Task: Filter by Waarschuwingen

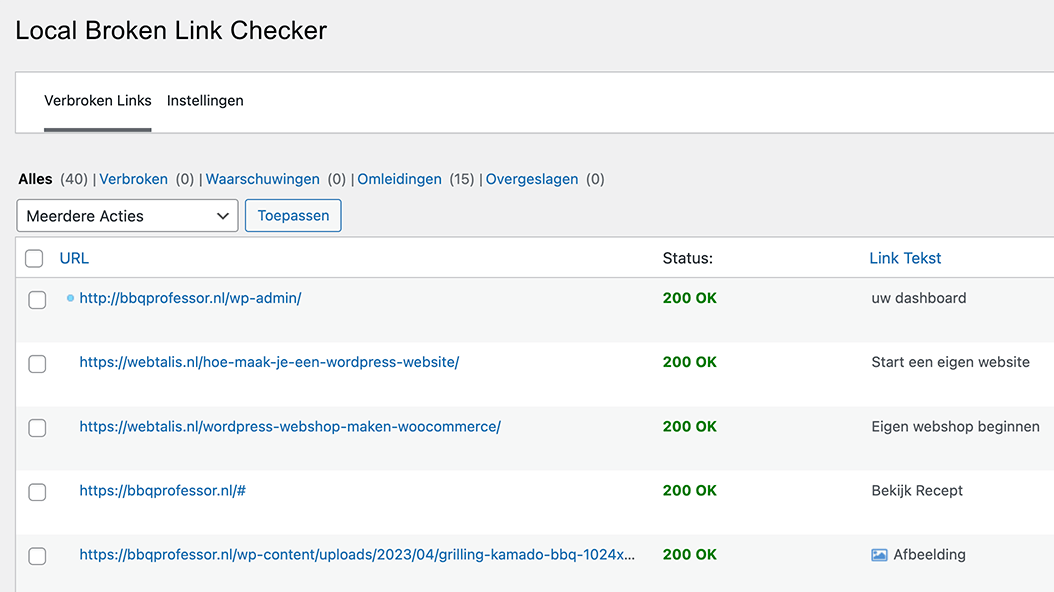Action: pos(262,179)
